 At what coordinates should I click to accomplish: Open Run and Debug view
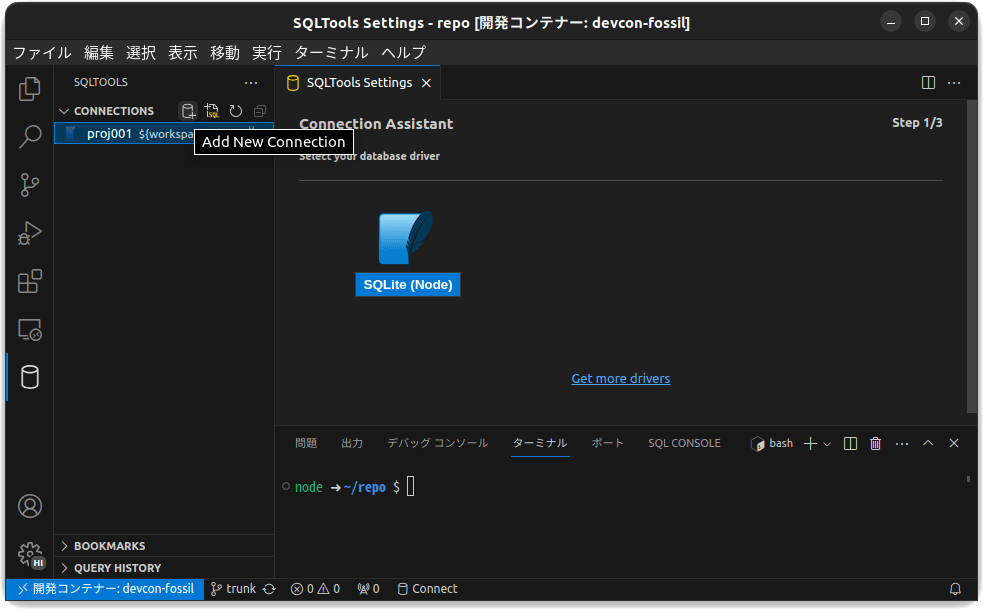(x=29, y=233)
